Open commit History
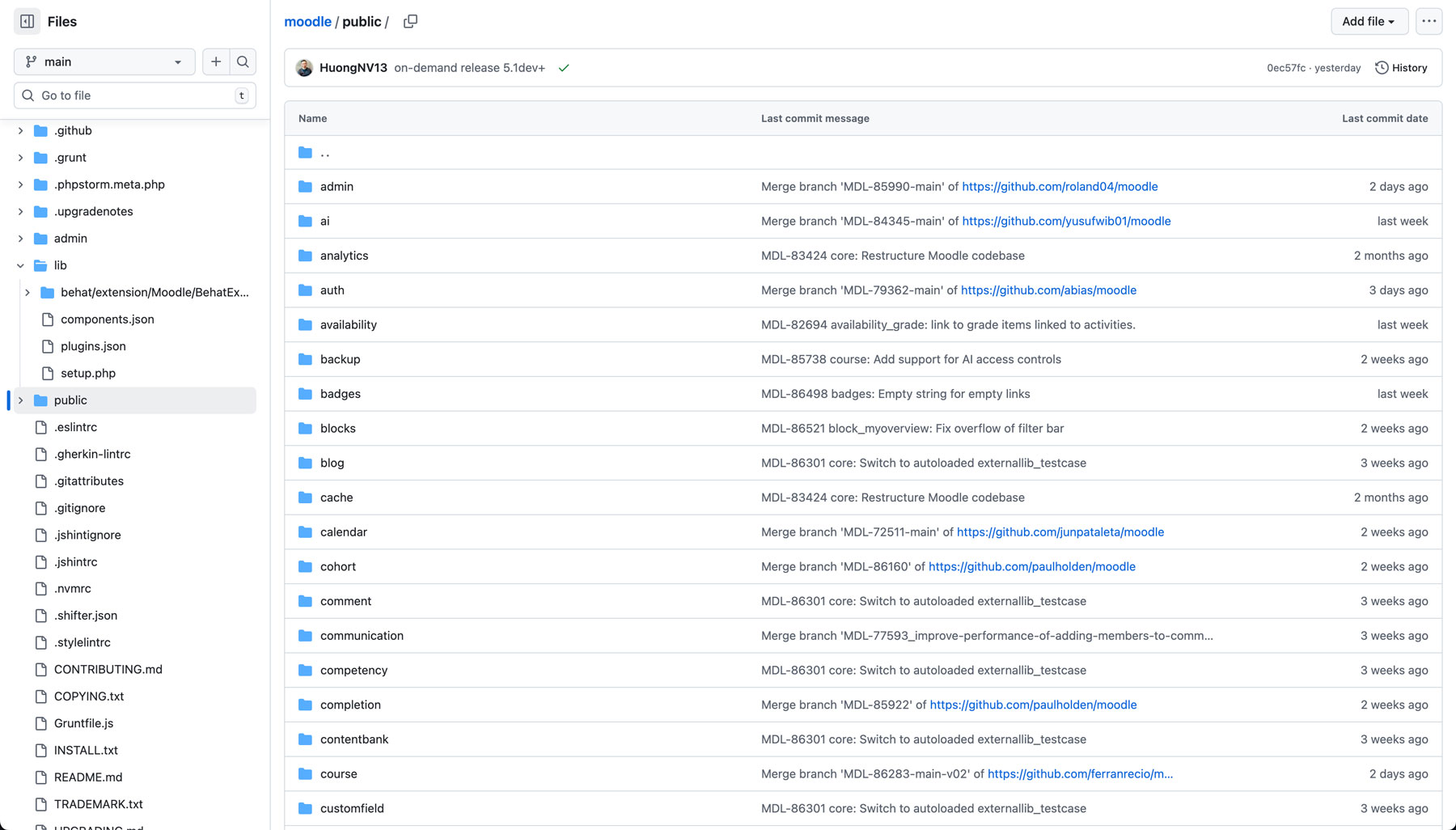The width and height of the screenshot is (1456, 830). click(1401, 68)
